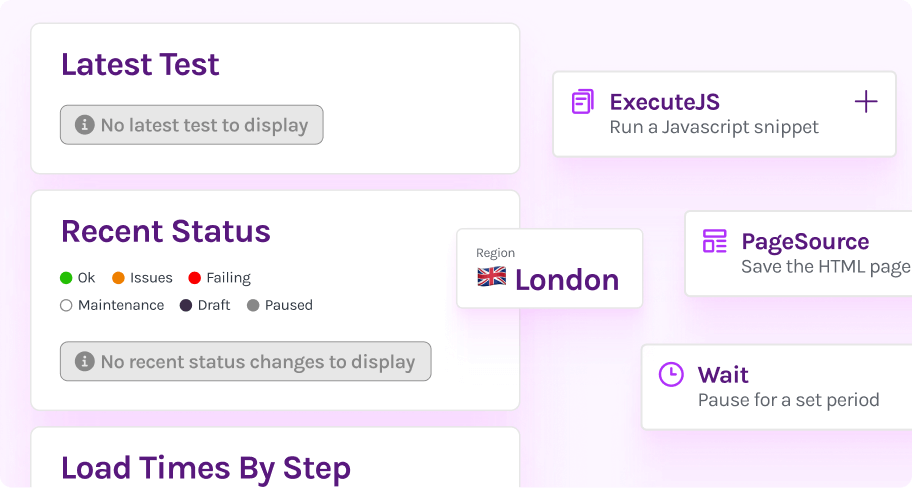Select the ExecuteJS step card
This screenshot has width=912, height=488.
click(723, 114)
